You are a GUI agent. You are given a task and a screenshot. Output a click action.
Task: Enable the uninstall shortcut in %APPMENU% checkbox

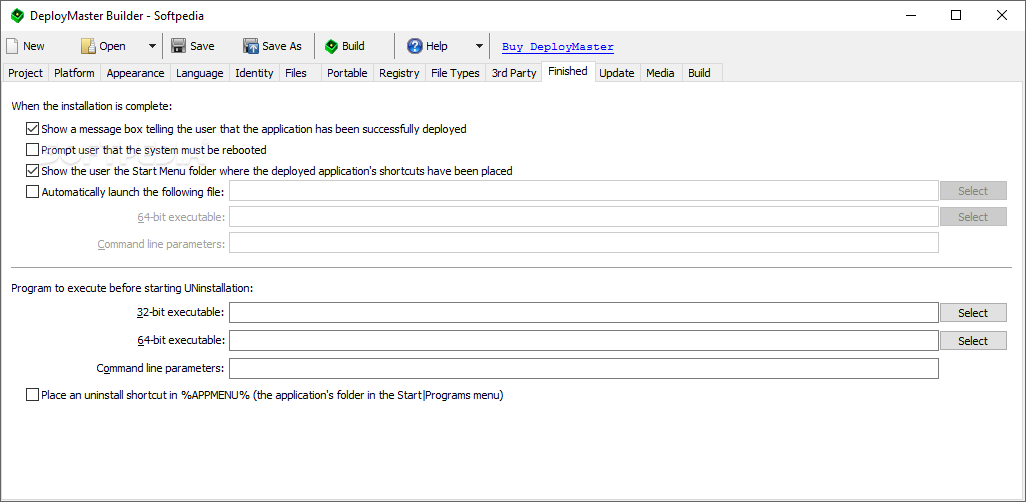pos(32,395)
